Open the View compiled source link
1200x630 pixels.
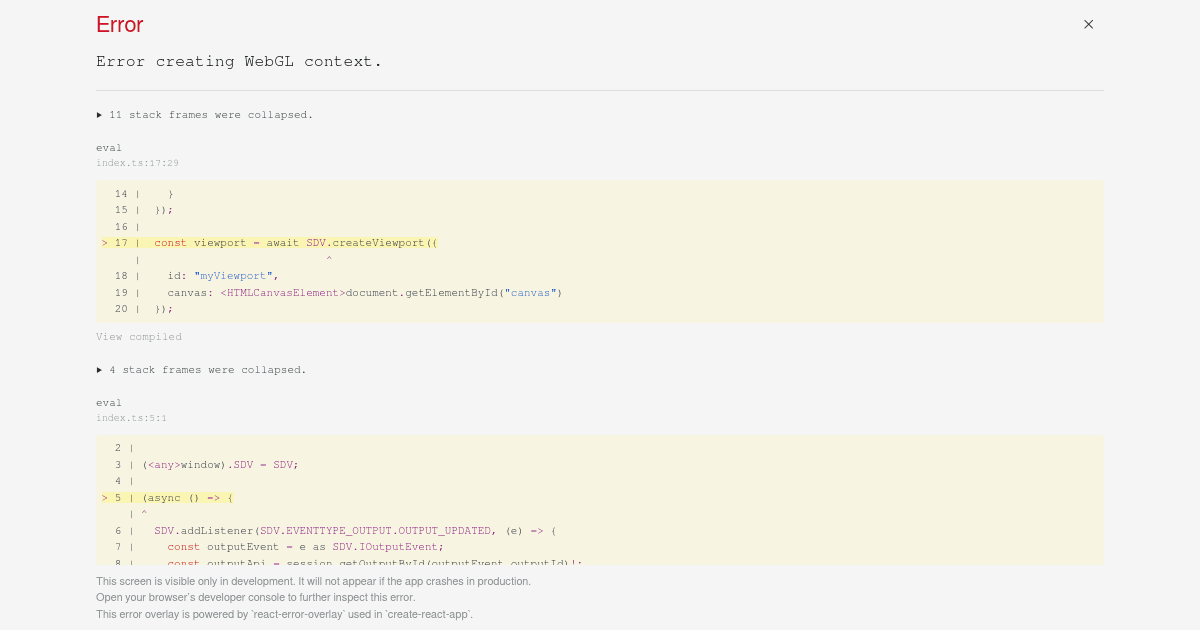coord(139,337)
